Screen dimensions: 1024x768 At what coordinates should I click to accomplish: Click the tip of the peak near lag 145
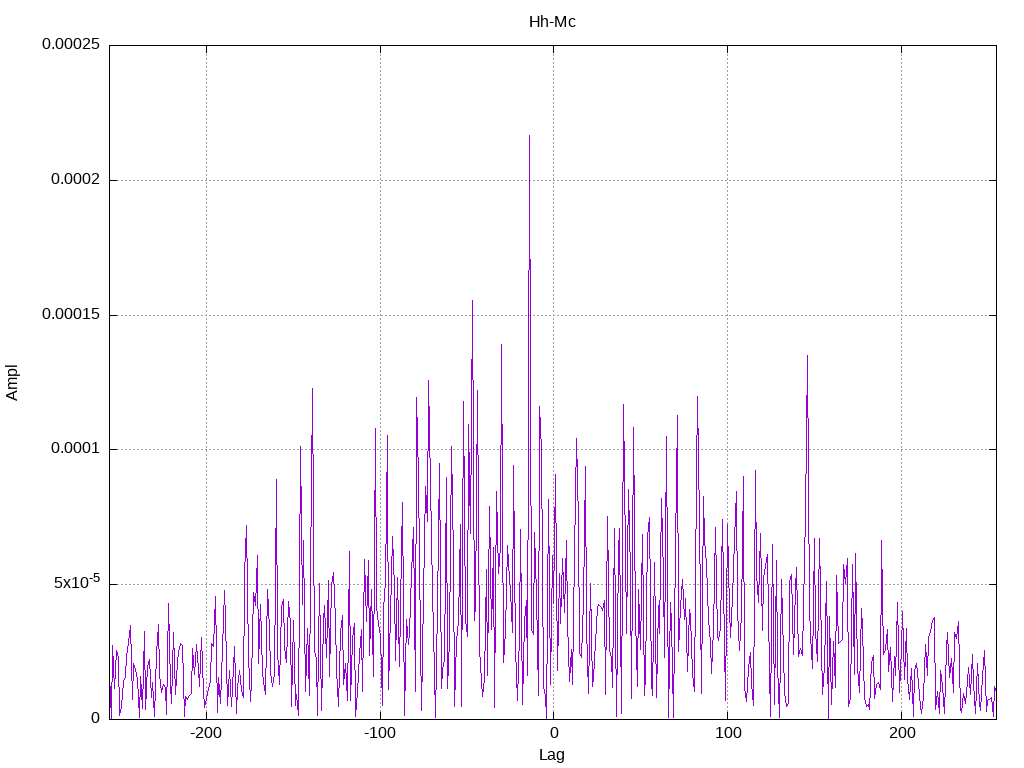(x=807, y=356)
